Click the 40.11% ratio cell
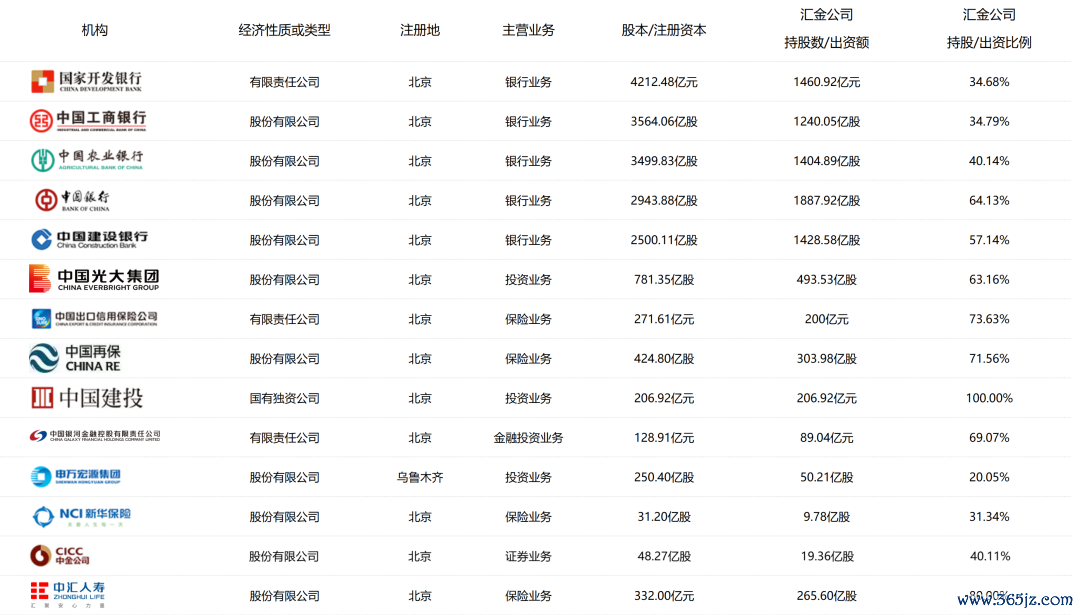1080x615 pixels. [989, 556]
